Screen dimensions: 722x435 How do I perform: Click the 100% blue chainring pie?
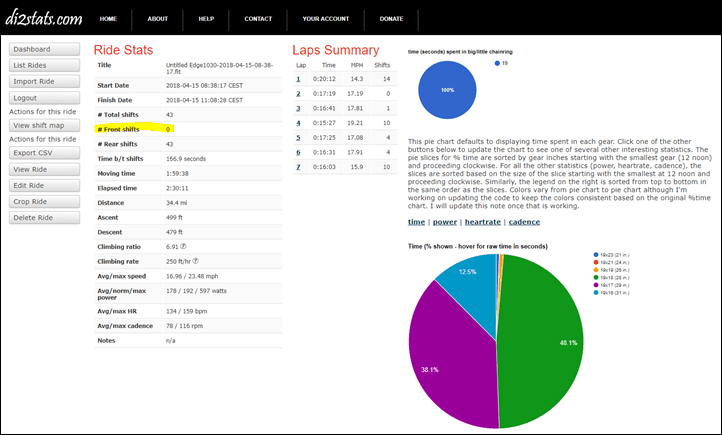[447, 90]
